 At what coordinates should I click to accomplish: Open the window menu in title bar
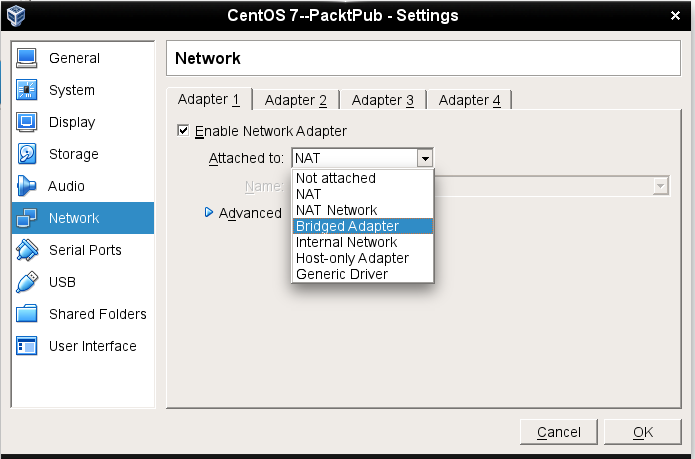click(x=16, y=15)
